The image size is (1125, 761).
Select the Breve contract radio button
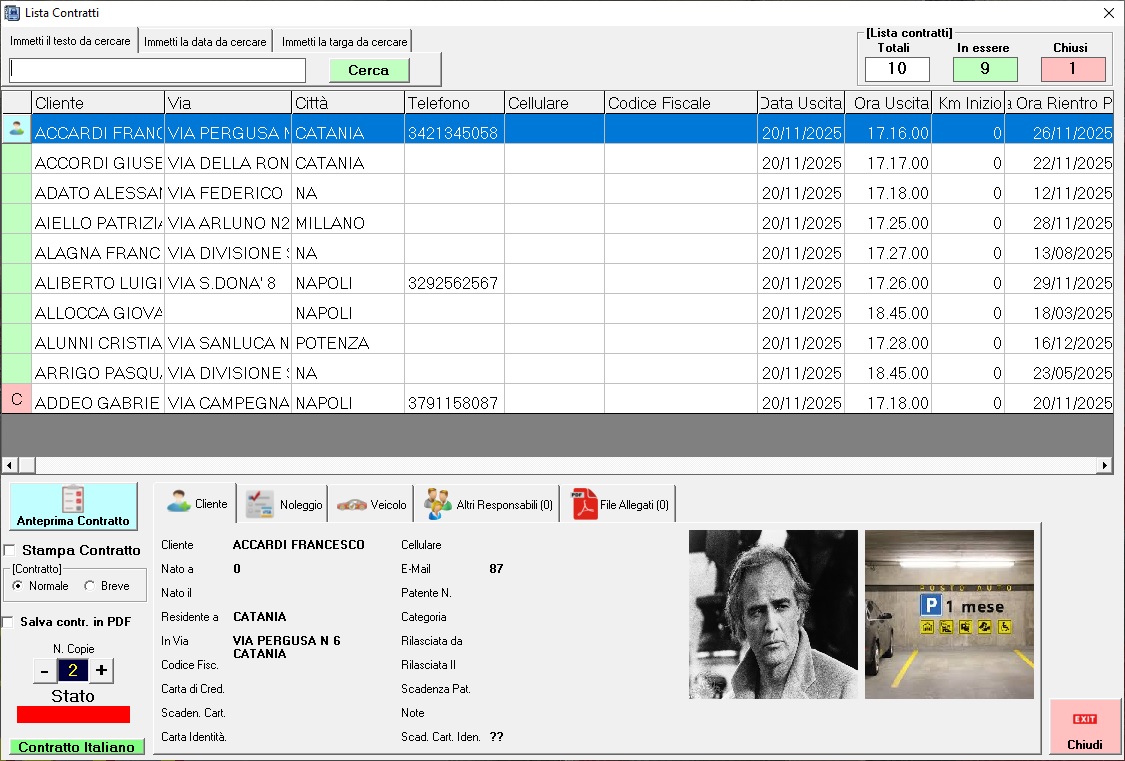click(90, 586)
